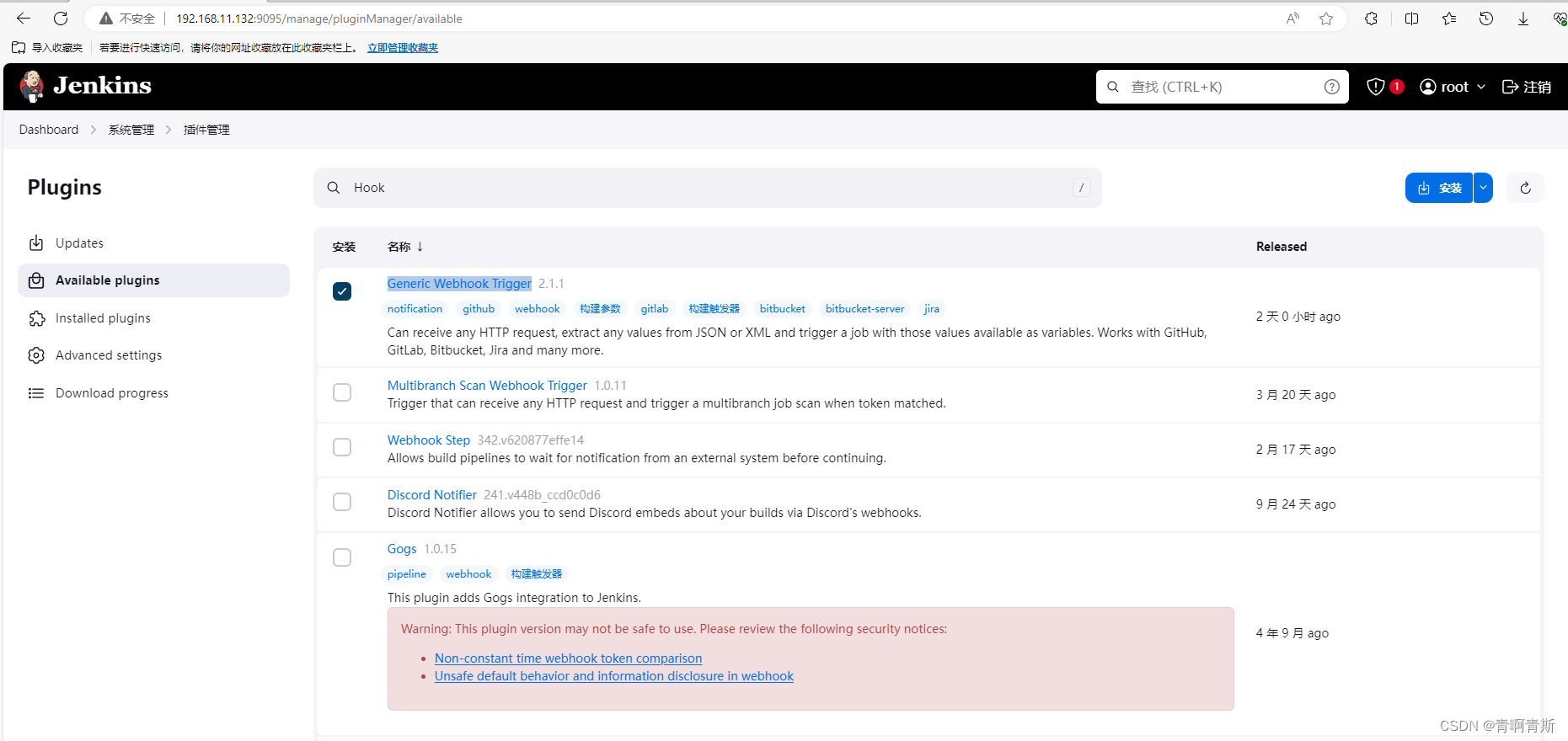
Task: Click the insecure site warning icon
Action: click(106, 19)
